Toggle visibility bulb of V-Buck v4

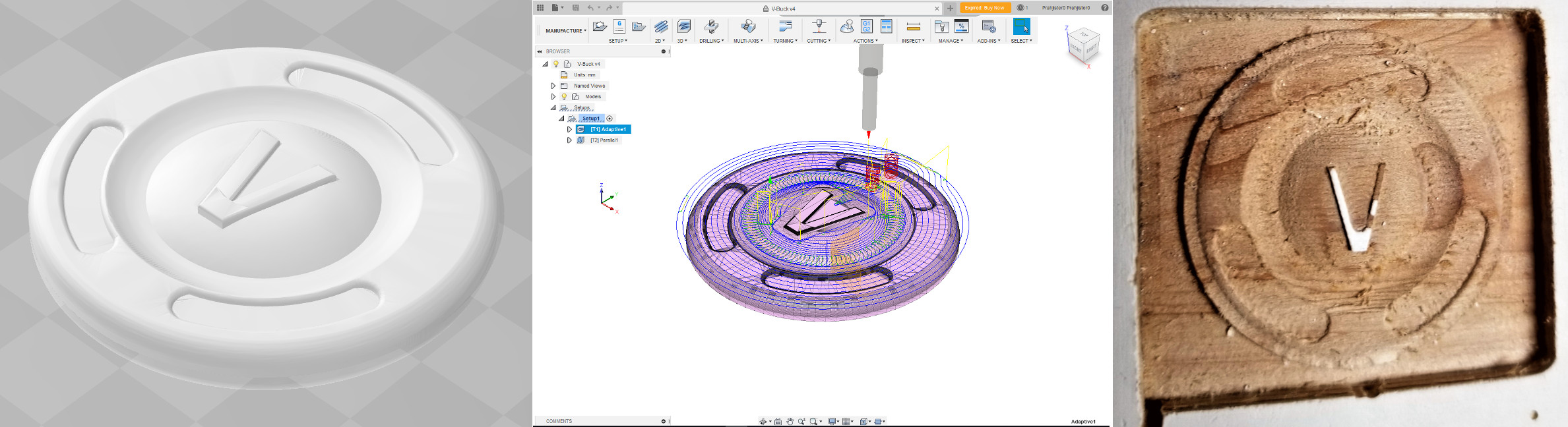point(556,64)
